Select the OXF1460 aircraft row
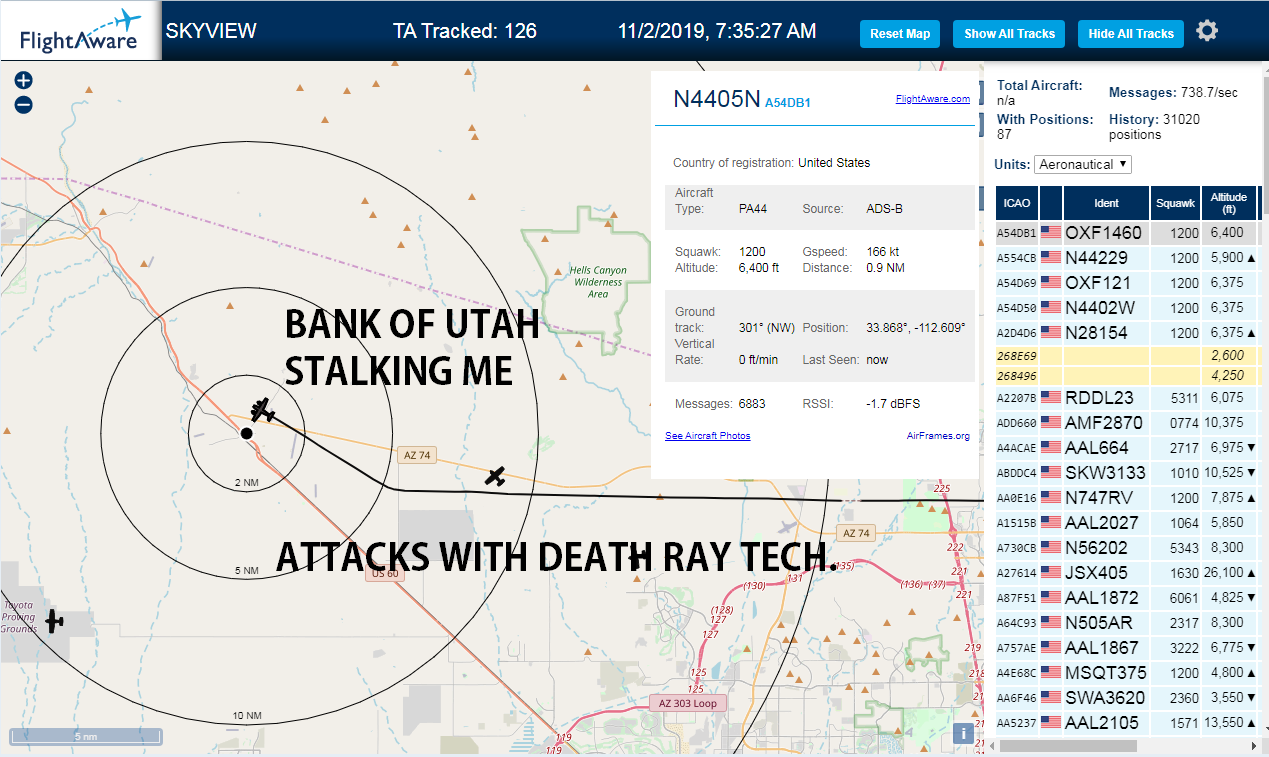1269x757 pixels. [1127, 233]
